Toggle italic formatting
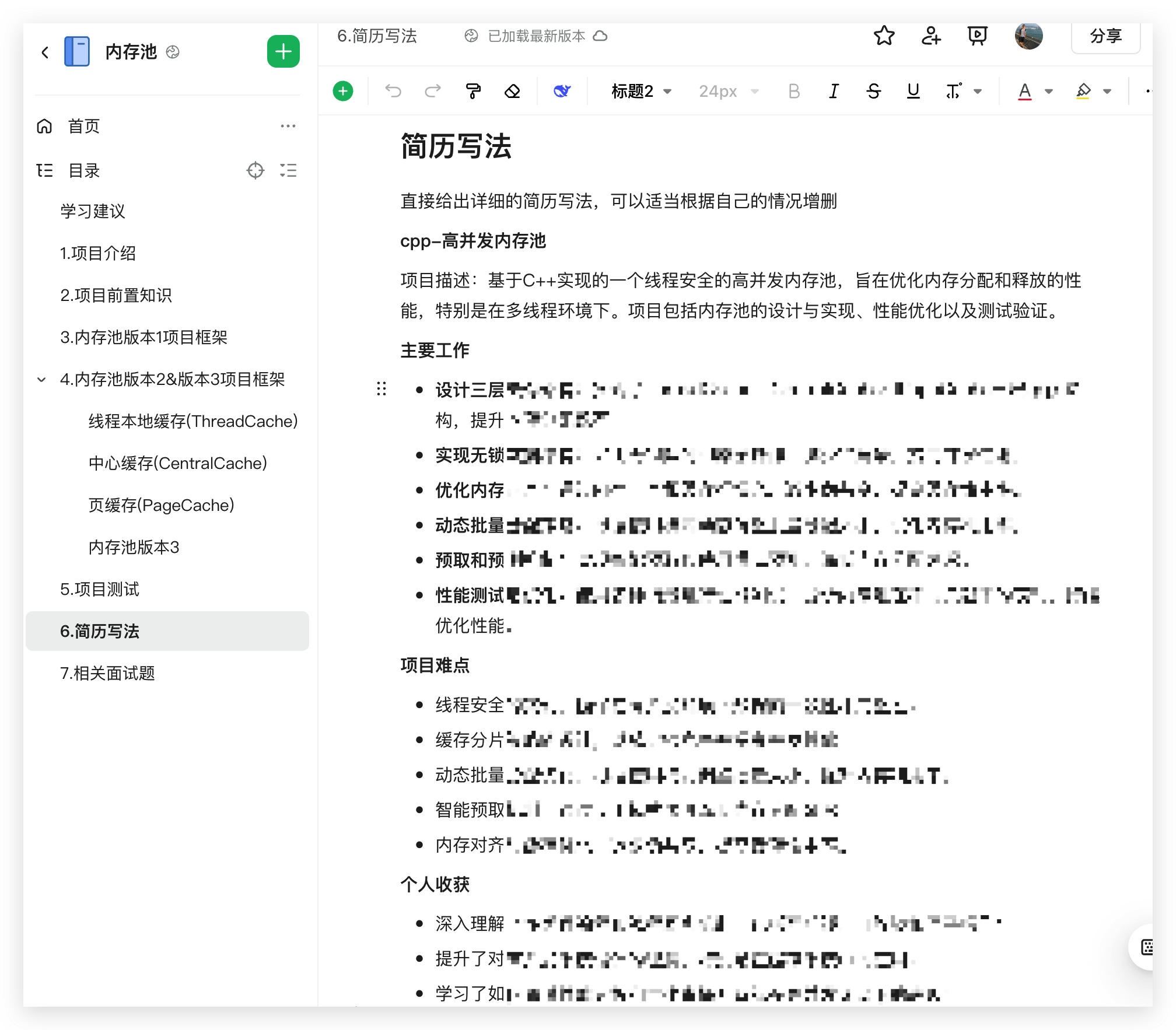The height and width of the screenshot is (1030, 1176). (x=834, y=92)
